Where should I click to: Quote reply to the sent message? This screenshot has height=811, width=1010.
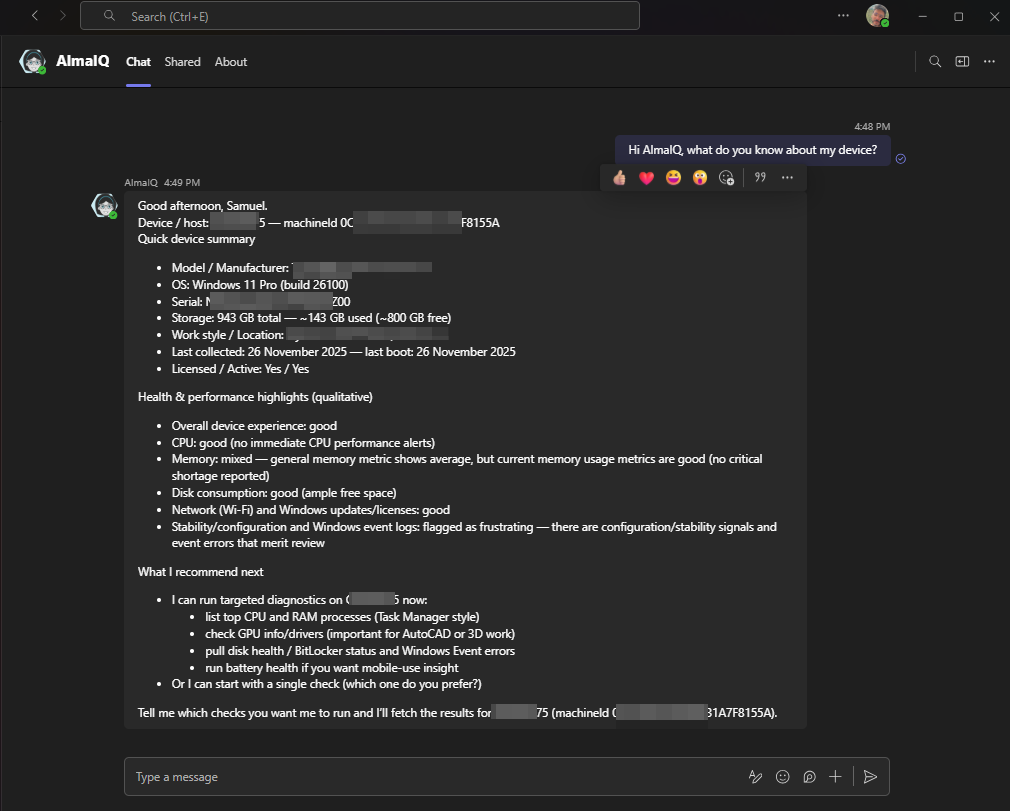(760, 178)
